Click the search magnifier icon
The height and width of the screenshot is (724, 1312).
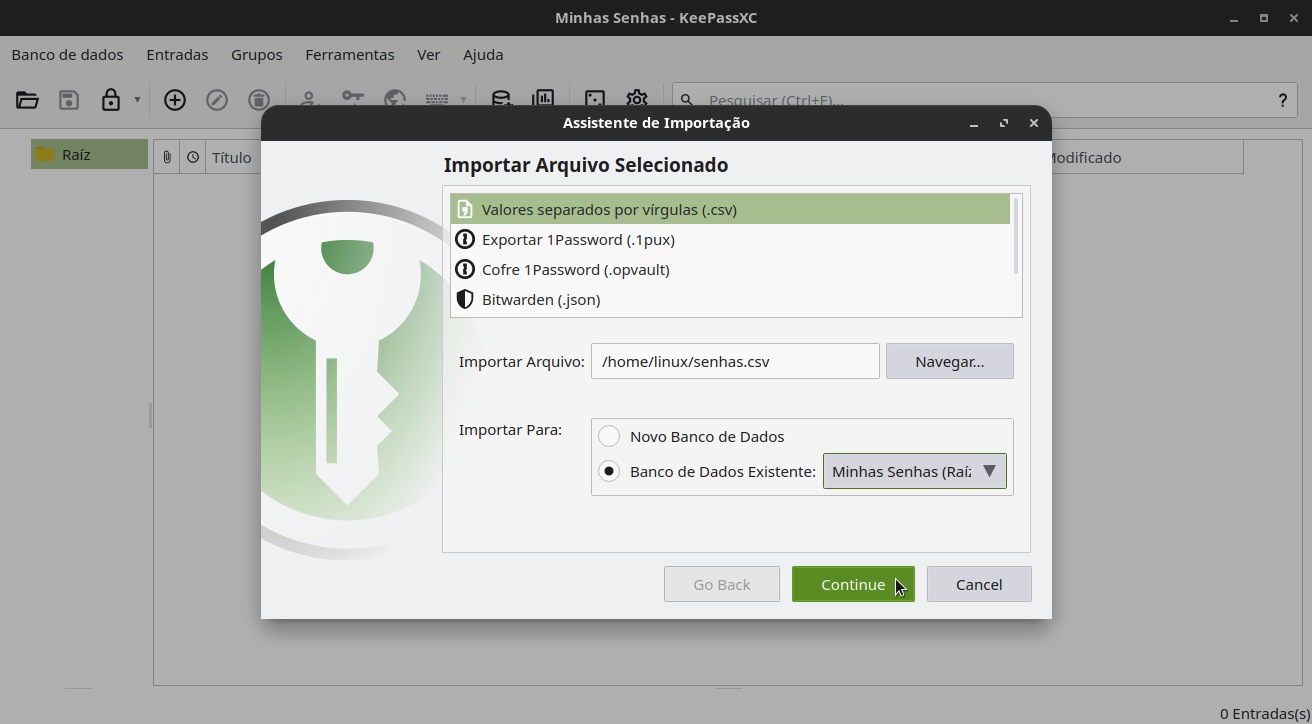tap(687, 100)
